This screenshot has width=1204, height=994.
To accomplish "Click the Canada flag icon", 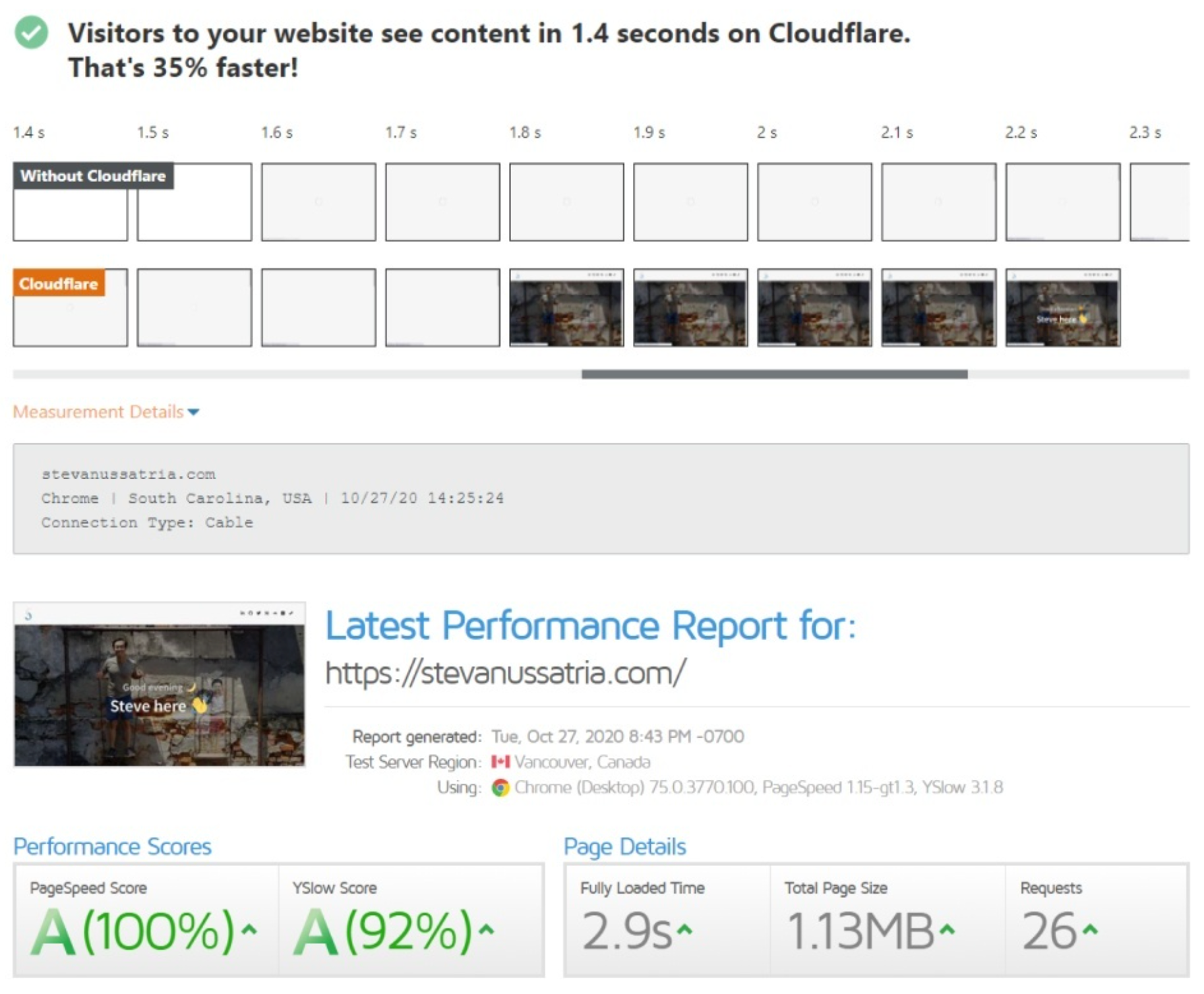I will click(500, 762).
